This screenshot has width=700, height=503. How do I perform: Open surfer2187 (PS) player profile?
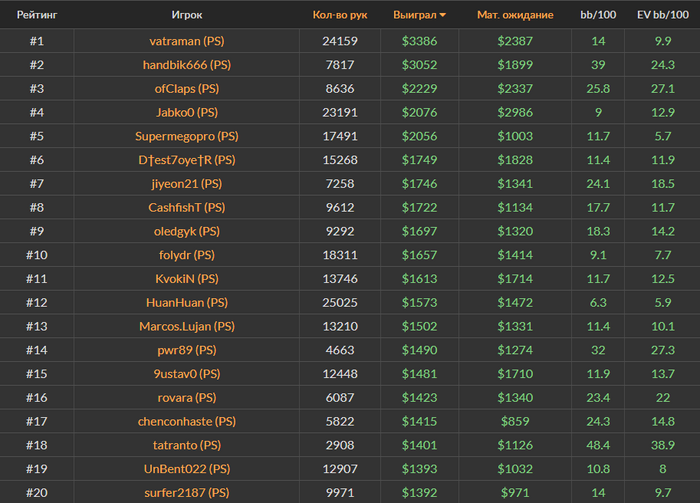(x=187, y=493)
